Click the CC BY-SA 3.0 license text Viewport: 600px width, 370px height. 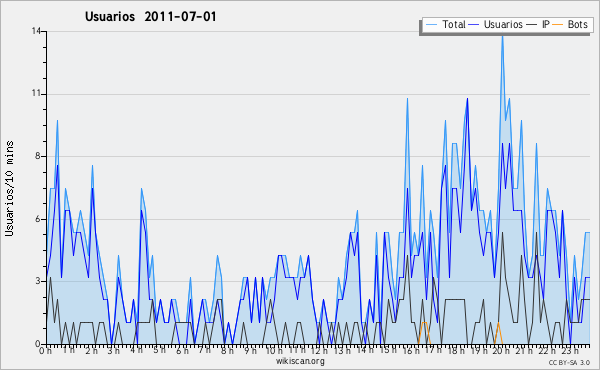[569, 362]
